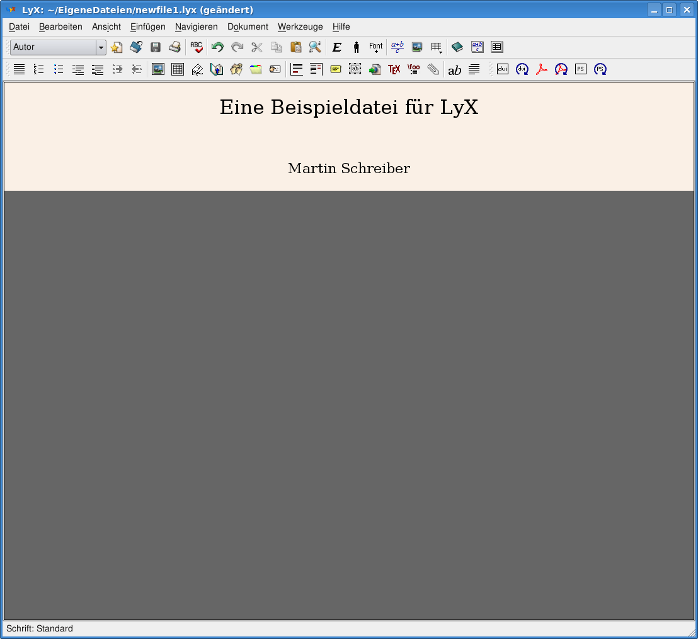Insert table float grid icon
This screenshot has width=698, height=639.
pyautogui.click(x=178, y=69)
